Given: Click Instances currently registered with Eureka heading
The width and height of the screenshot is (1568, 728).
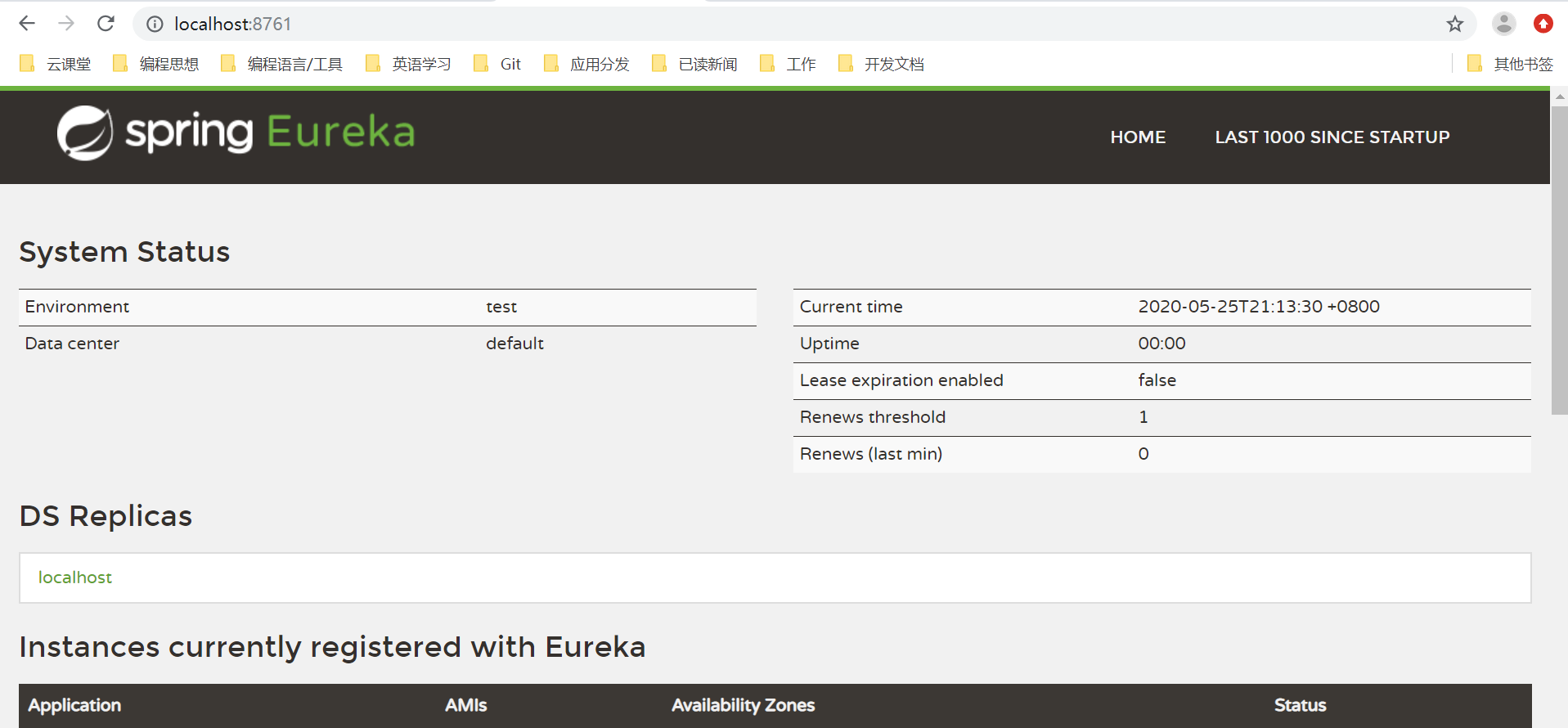Looking at the screenshot, I should pyautogui.click(x=332, y=647).
